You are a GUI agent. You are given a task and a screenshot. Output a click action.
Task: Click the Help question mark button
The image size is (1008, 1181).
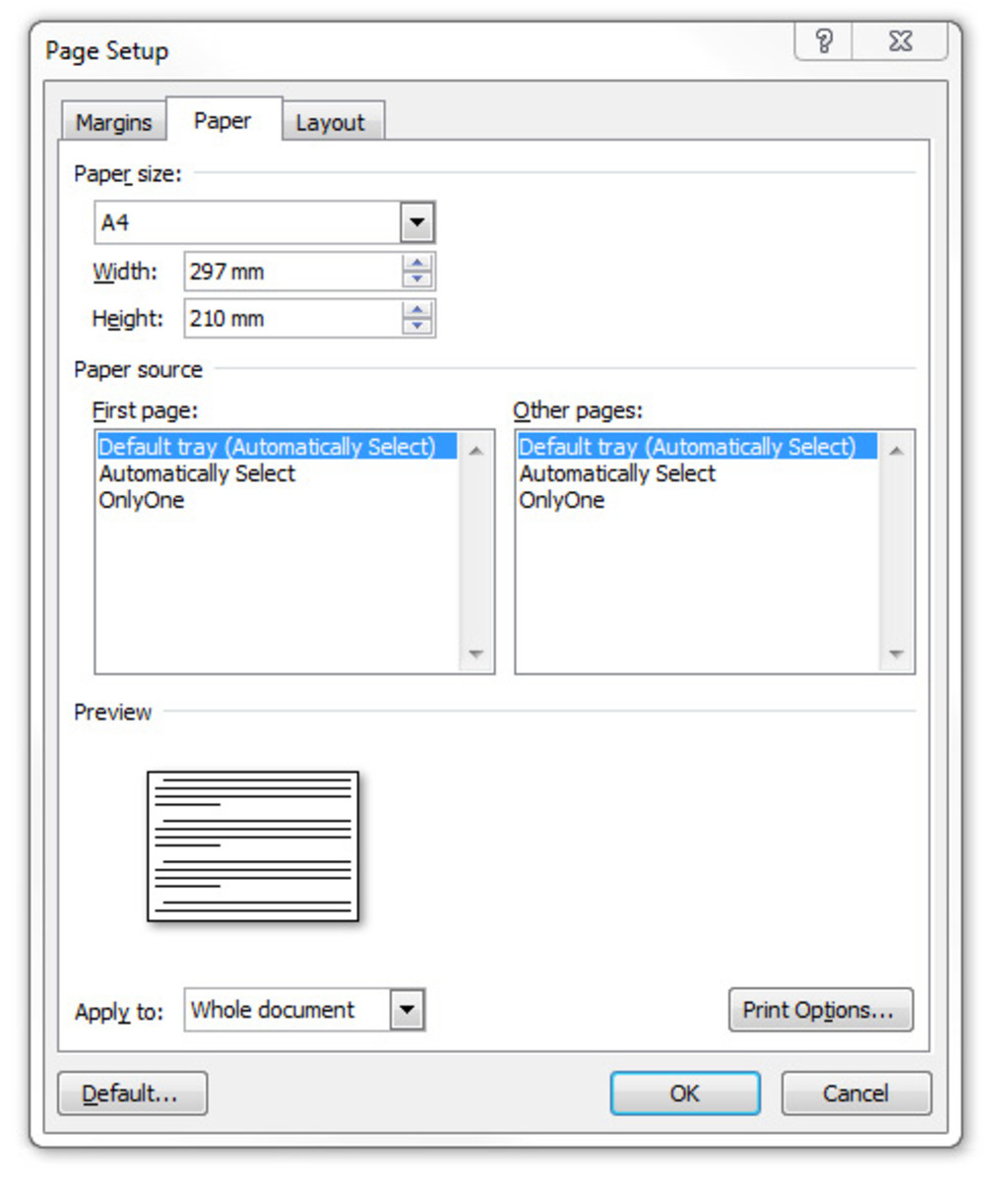pyautogui.click(x=824, y=41)
